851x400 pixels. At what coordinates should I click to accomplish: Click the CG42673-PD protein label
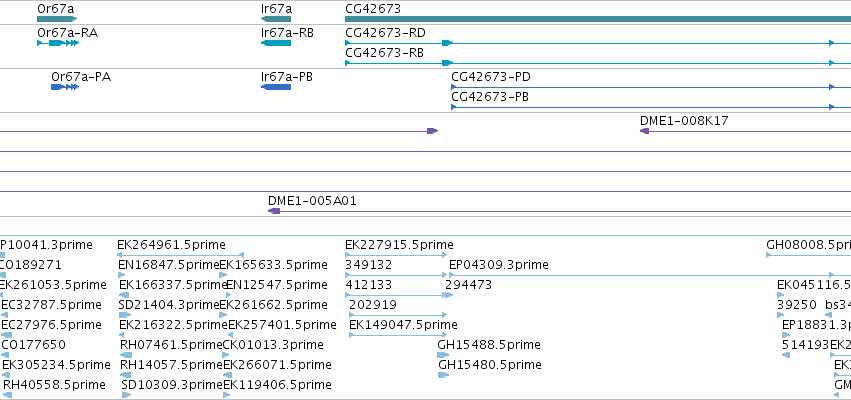(x=491, y=77)
